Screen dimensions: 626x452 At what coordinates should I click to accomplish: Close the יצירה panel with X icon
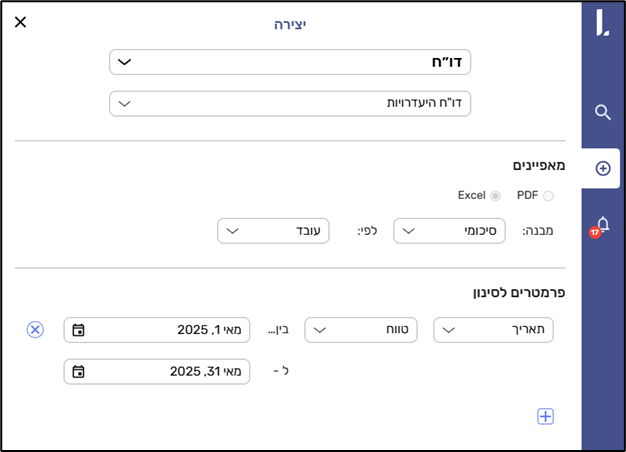pos(20,22)
